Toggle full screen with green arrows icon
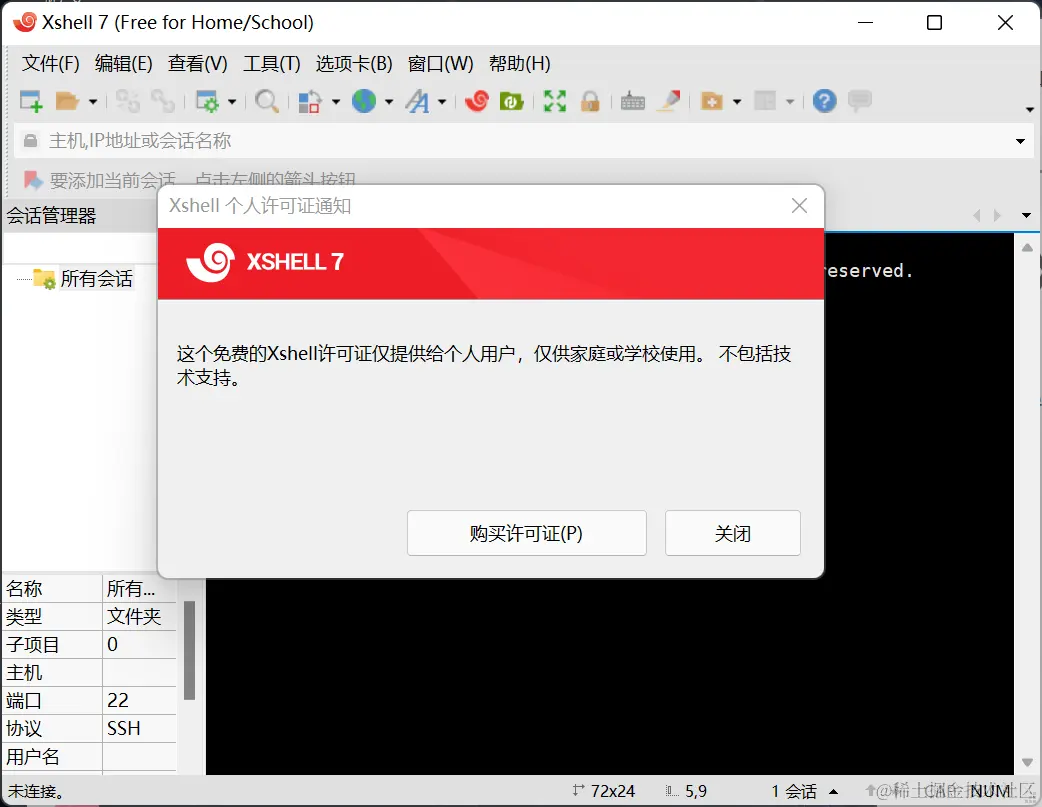 (555, 101)
